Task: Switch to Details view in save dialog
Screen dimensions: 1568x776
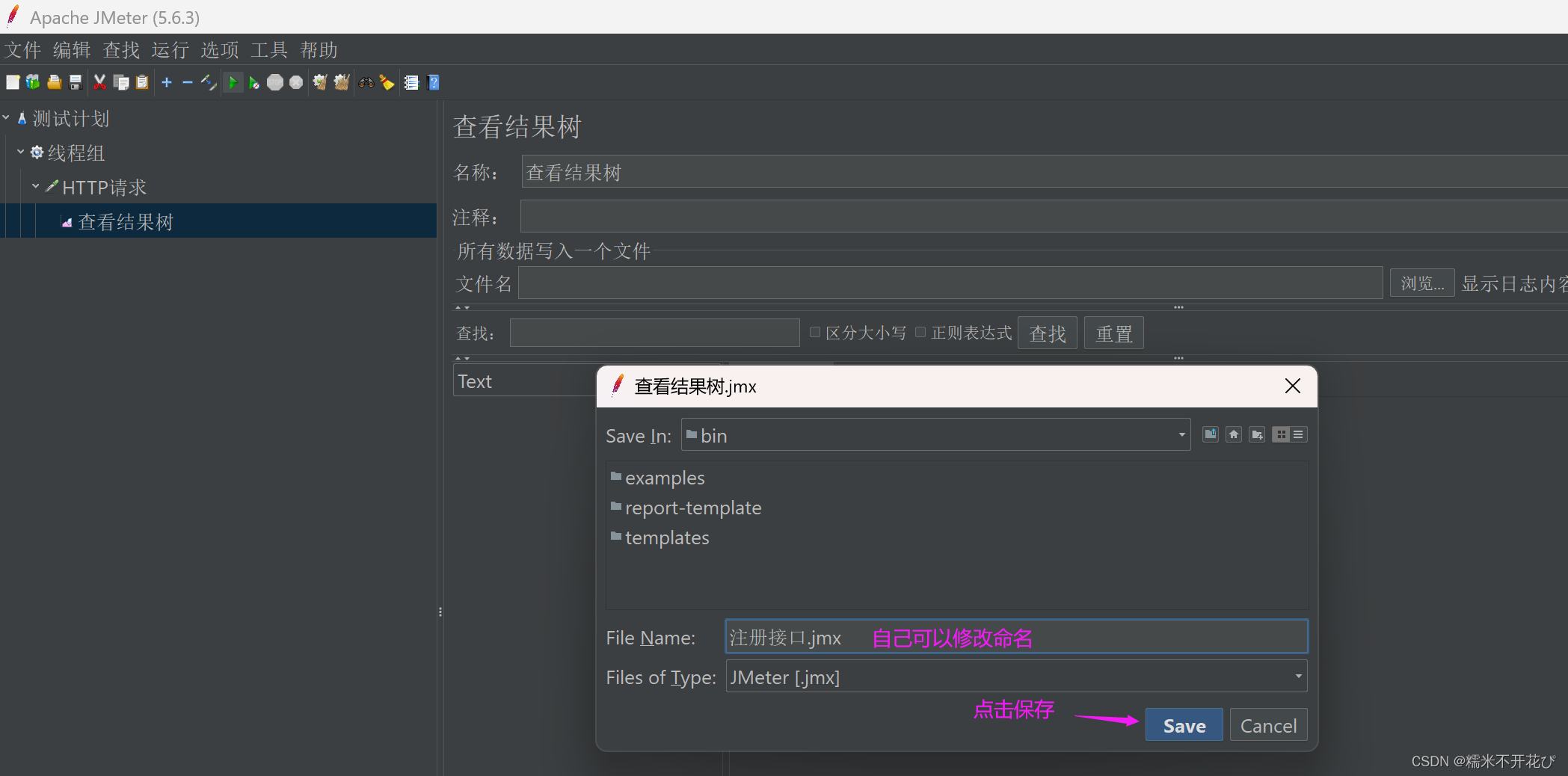Action: (1299, 434)
